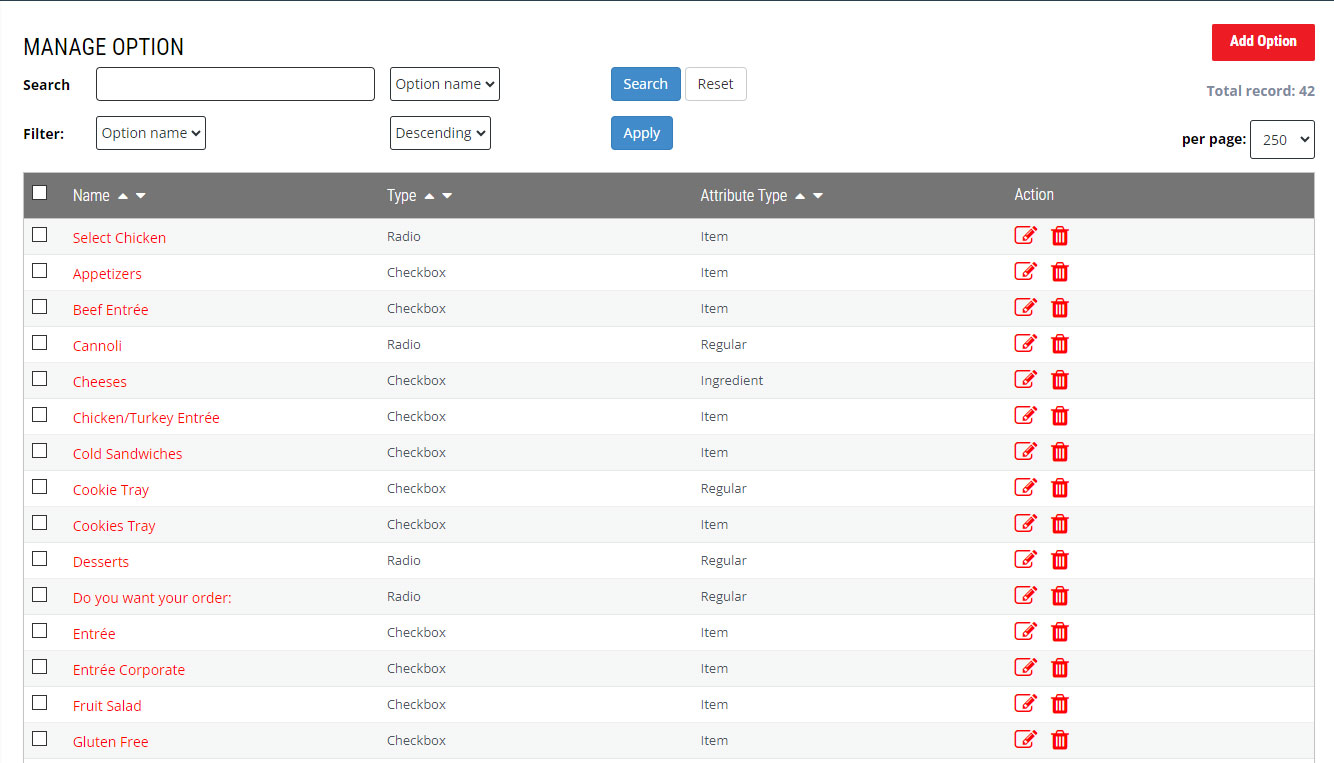Click the Total record: 42 text

[x=1260, y=91]
